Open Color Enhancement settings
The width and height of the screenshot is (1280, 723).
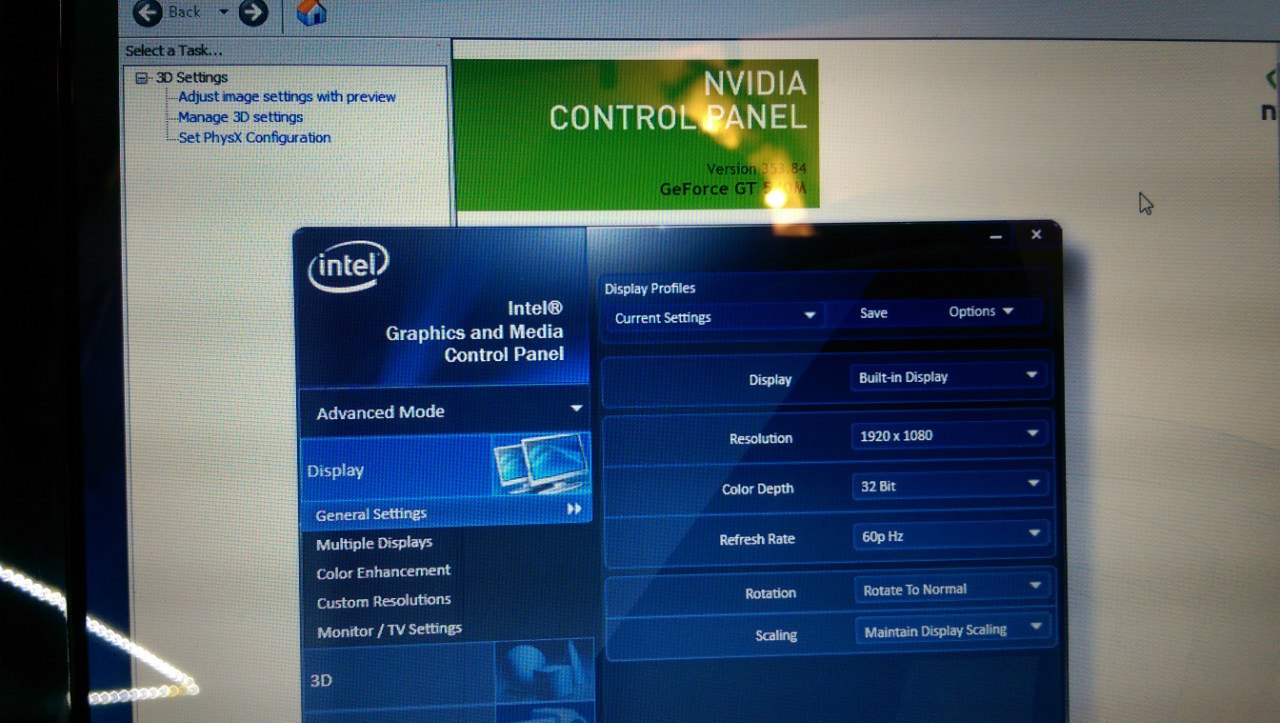[383, 572]
